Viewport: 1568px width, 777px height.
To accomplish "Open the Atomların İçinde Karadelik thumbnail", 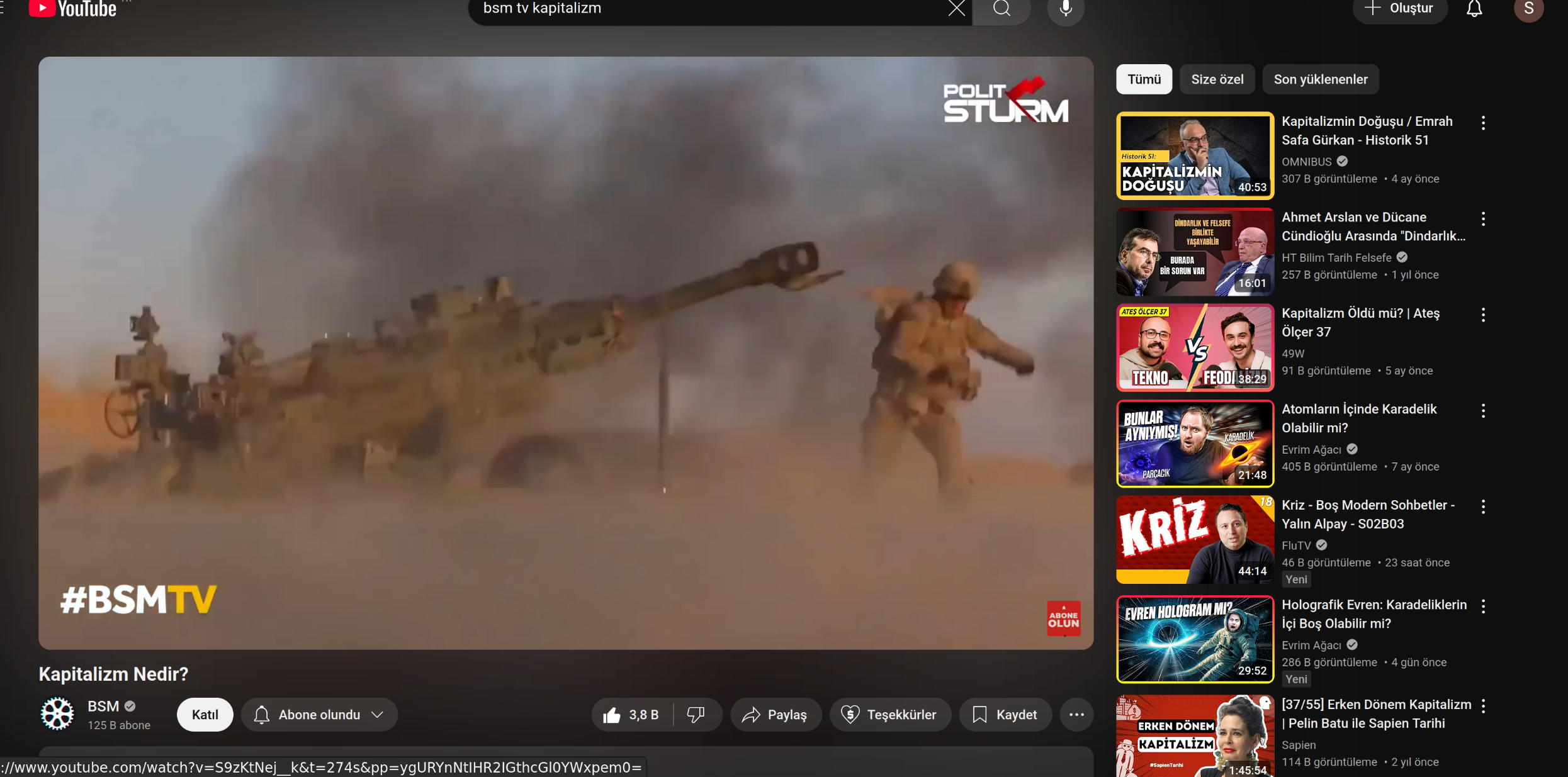I will [x=1195, y=444].
